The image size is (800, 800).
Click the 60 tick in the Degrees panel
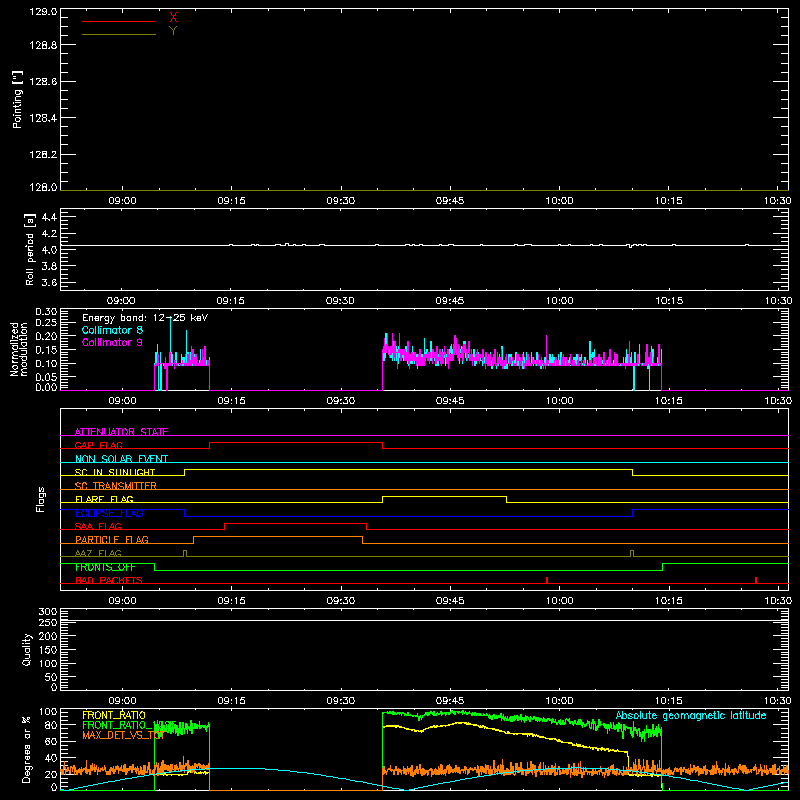point(51,741)
